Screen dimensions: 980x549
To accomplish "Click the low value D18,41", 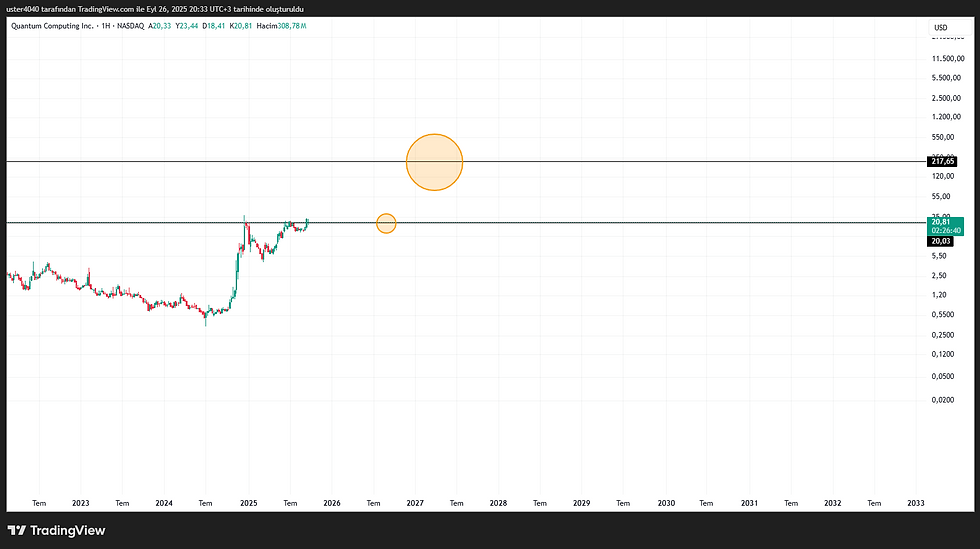I will [x=214, y=26].
